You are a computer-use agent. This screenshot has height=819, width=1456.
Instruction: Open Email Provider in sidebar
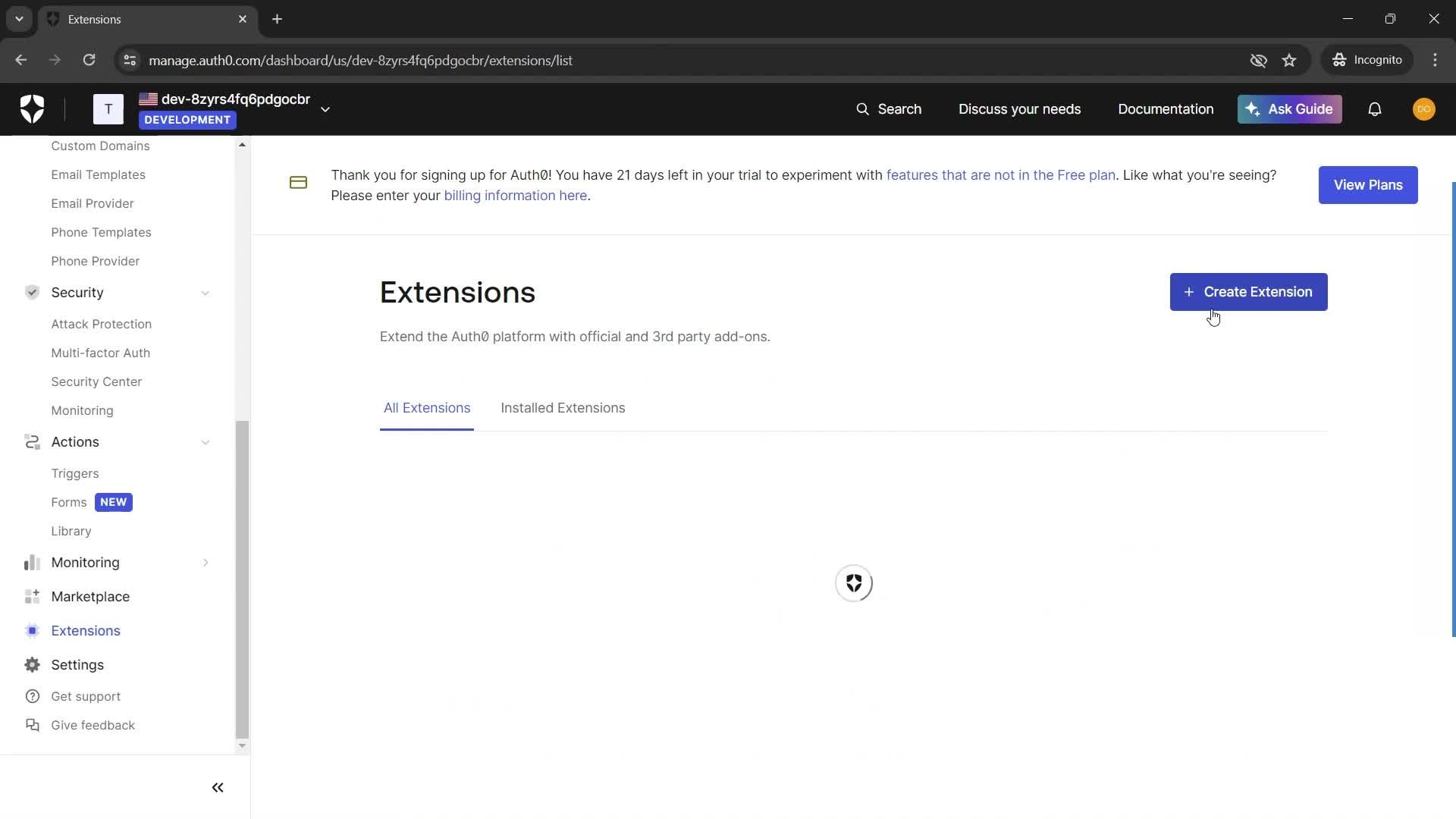[x=93, y=204]
